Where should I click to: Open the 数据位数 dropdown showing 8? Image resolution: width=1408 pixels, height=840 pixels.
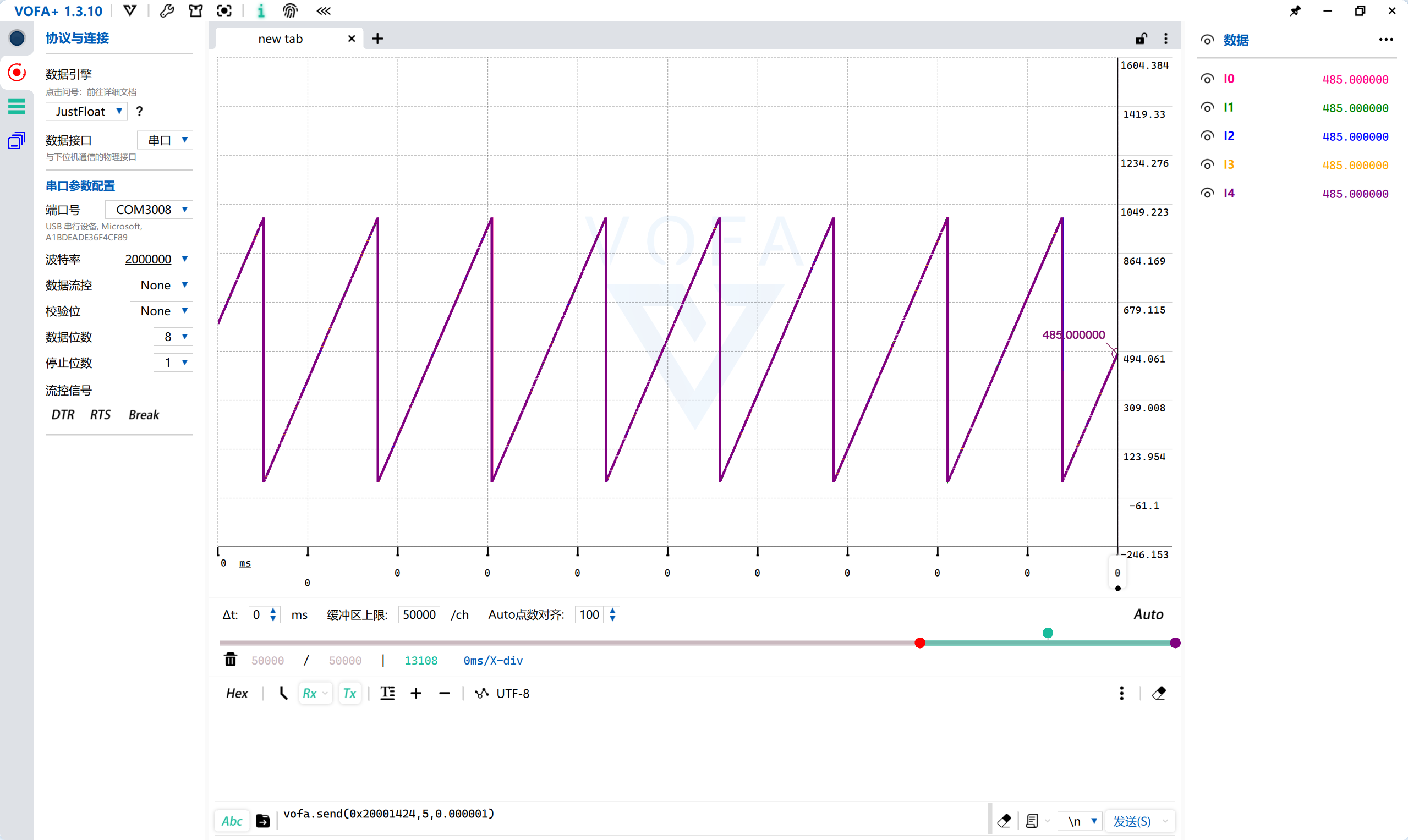(173, 337)
